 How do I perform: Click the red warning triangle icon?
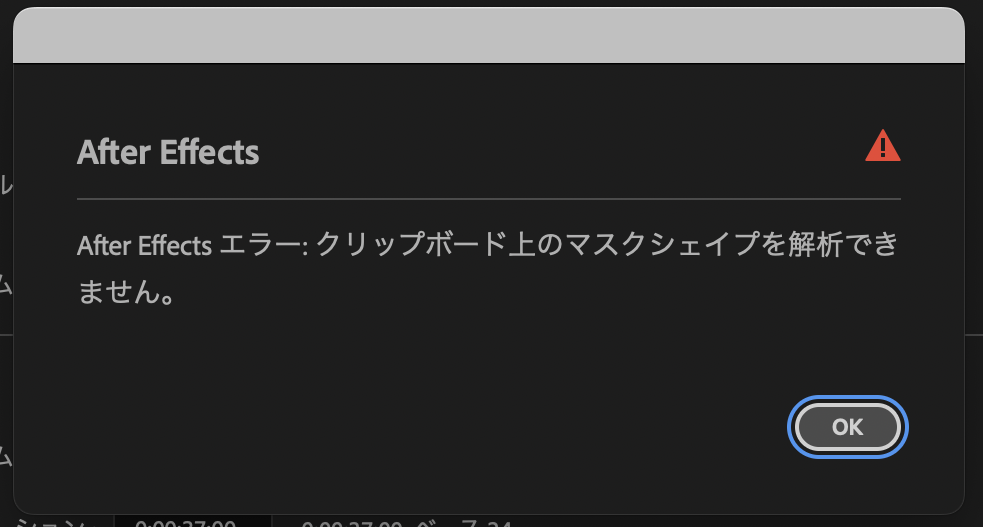pos(882,147)
